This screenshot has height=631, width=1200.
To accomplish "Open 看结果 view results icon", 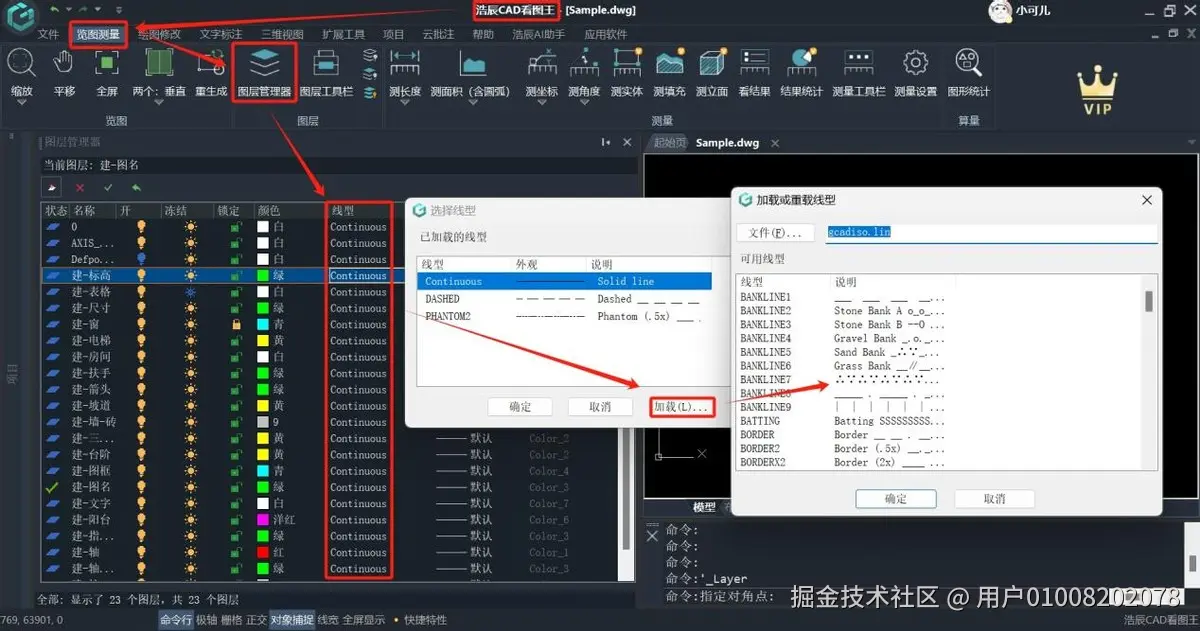I will click(754, 63).
